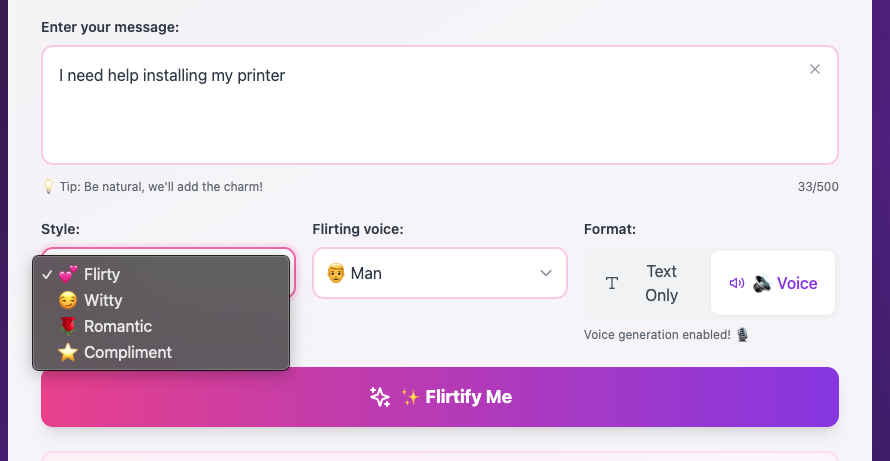Click the "Be natural" tip text

click(x=160, y=187)
